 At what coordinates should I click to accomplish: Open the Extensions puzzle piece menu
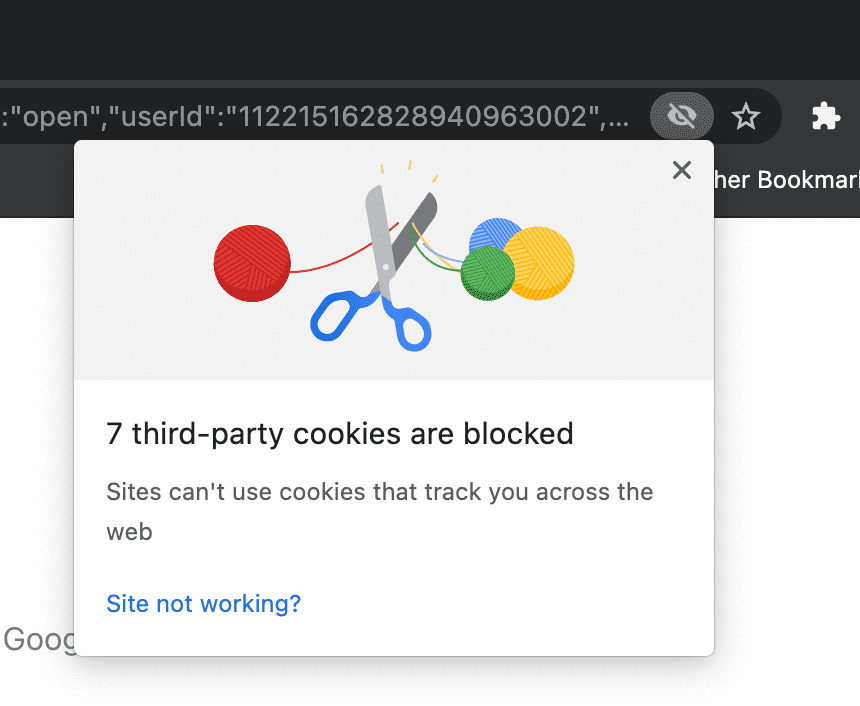tap(825, 116)
